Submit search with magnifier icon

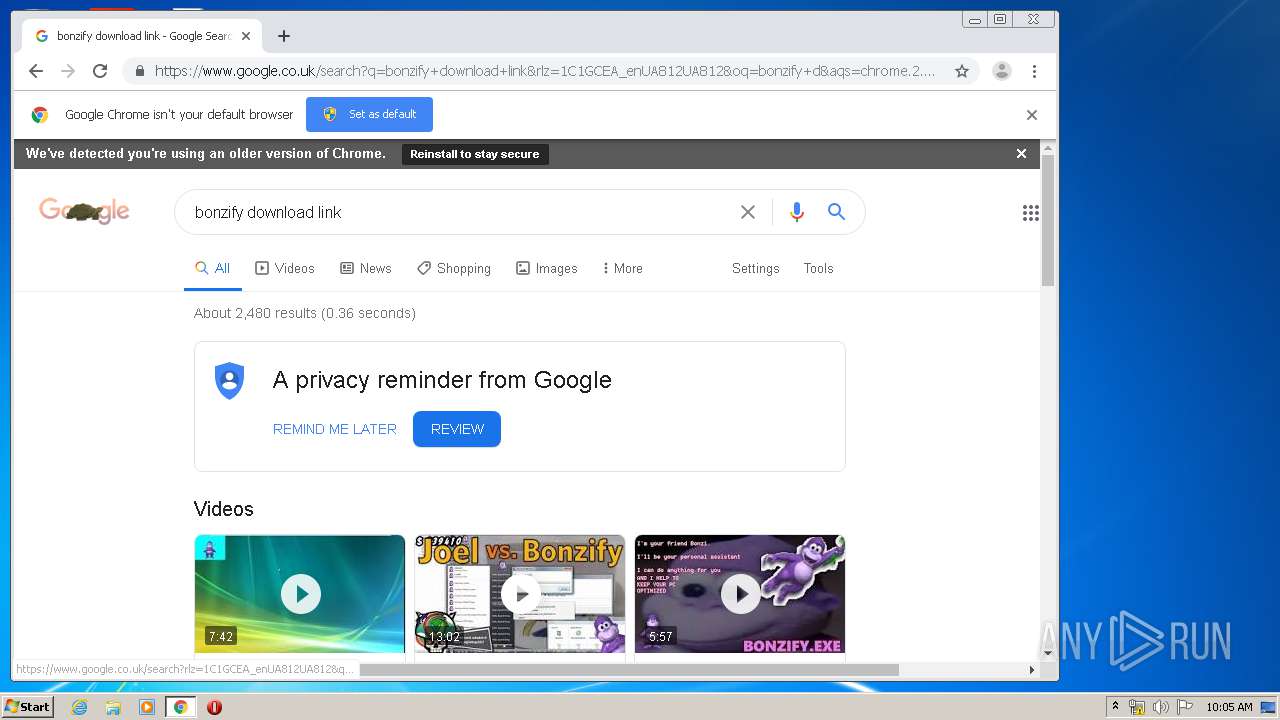pos(836,211)
